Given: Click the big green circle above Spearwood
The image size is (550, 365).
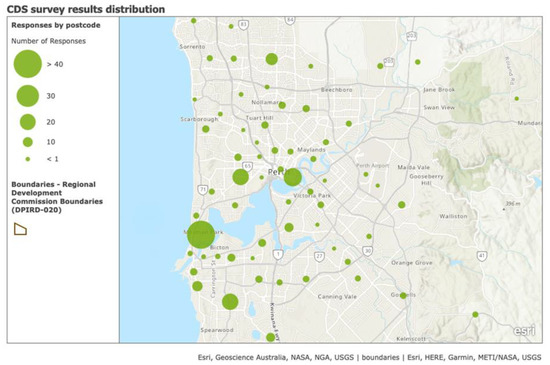Looking at the screenshot, I should [x=230, y=302].
